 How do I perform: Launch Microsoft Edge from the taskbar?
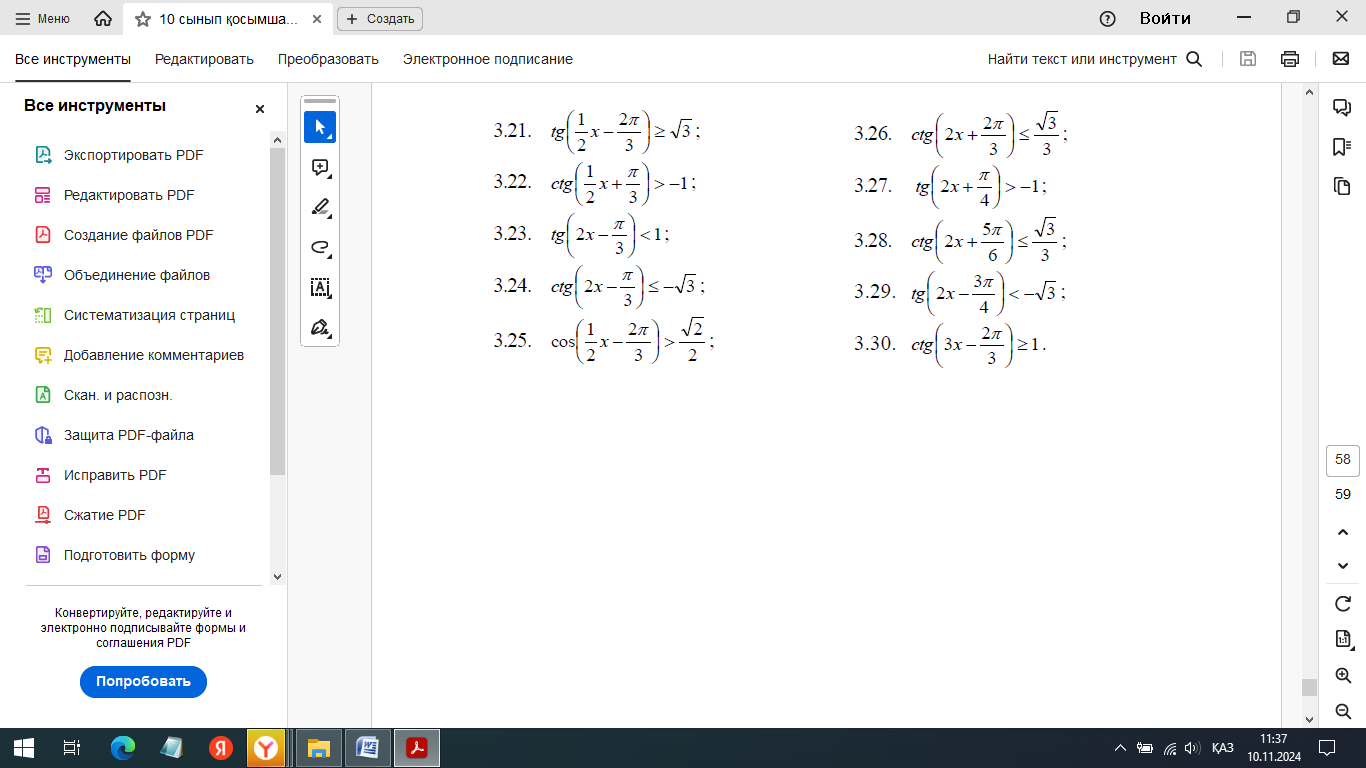(x=123, y=748)
